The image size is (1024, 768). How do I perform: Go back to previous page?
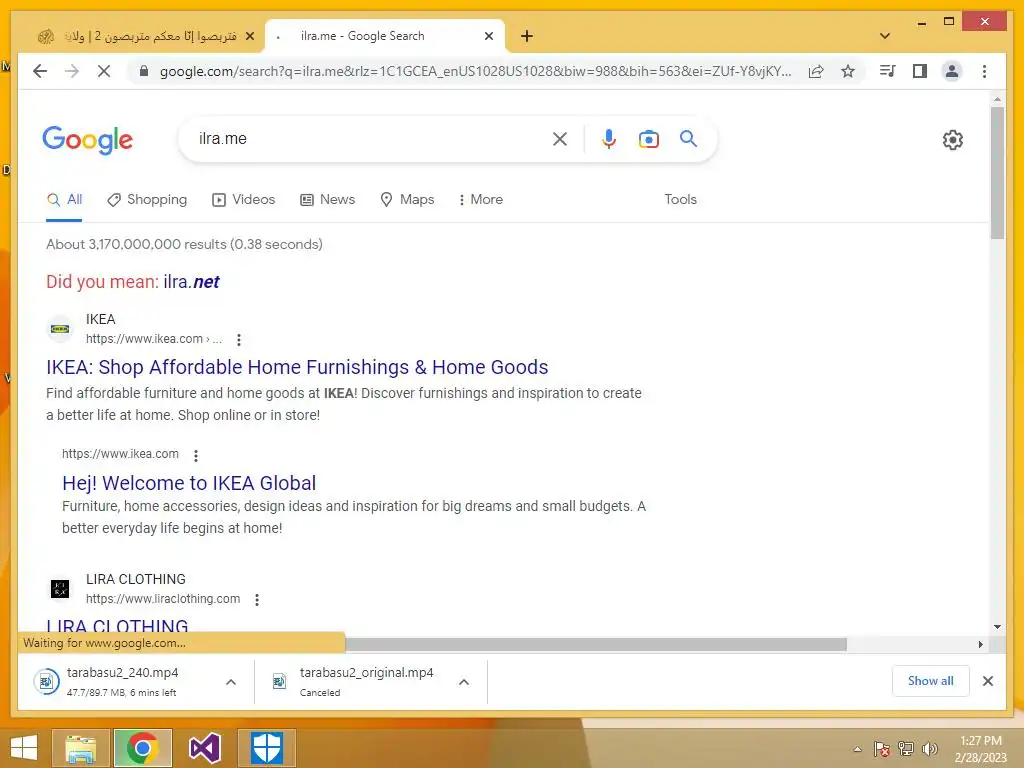click(40, 71)
